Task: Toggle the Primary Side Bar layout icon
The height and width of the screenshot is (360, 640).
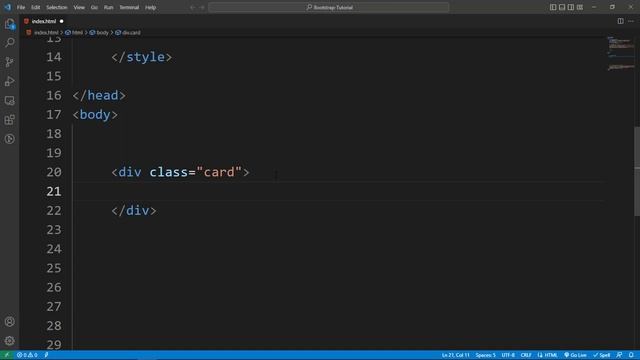Action: [x=553, y=7]
